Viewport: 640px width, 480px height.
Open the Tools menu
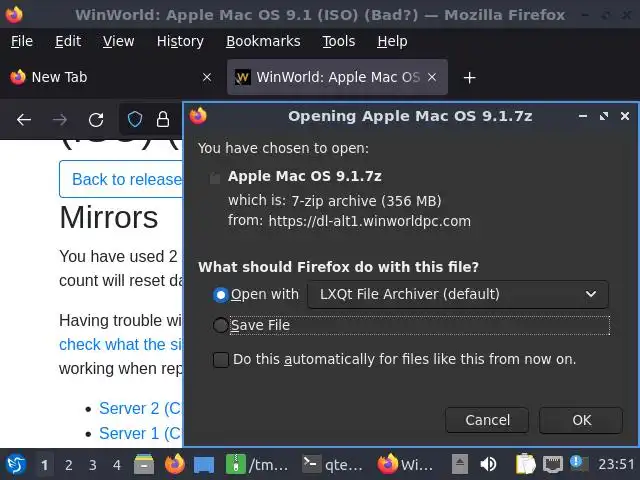point(339,41)
